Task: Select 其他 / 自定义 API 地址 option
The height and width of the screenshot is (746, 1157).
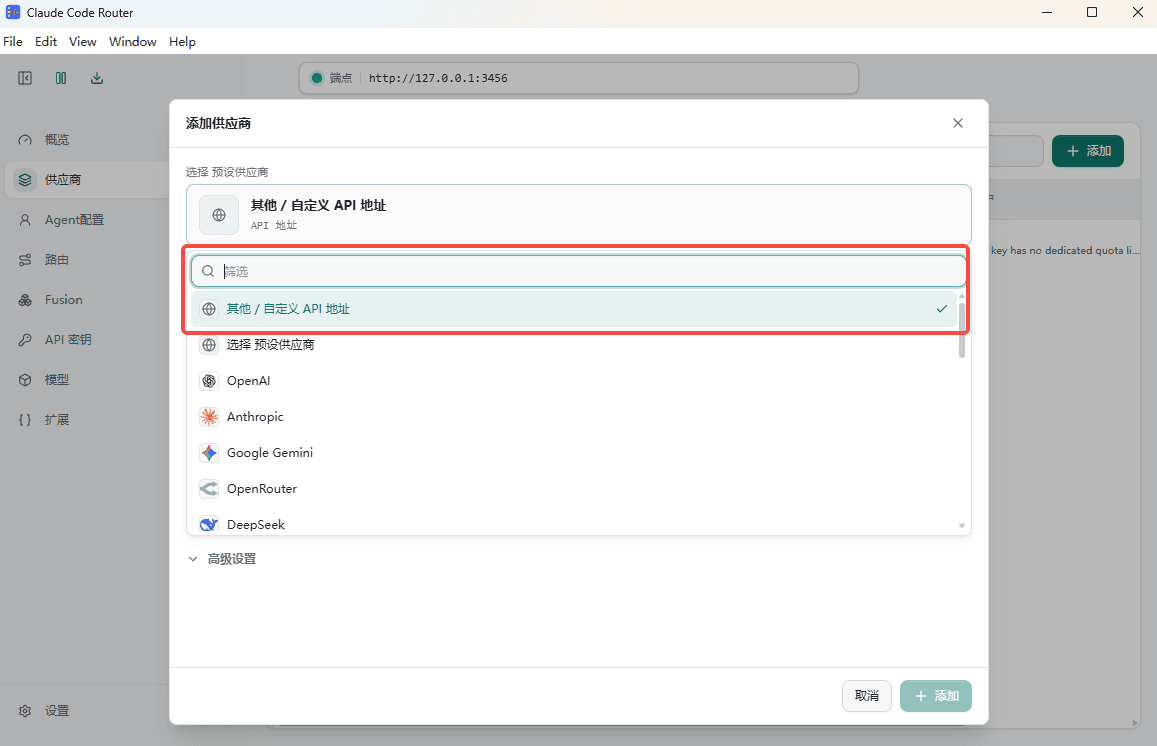Action: point(574,309)
